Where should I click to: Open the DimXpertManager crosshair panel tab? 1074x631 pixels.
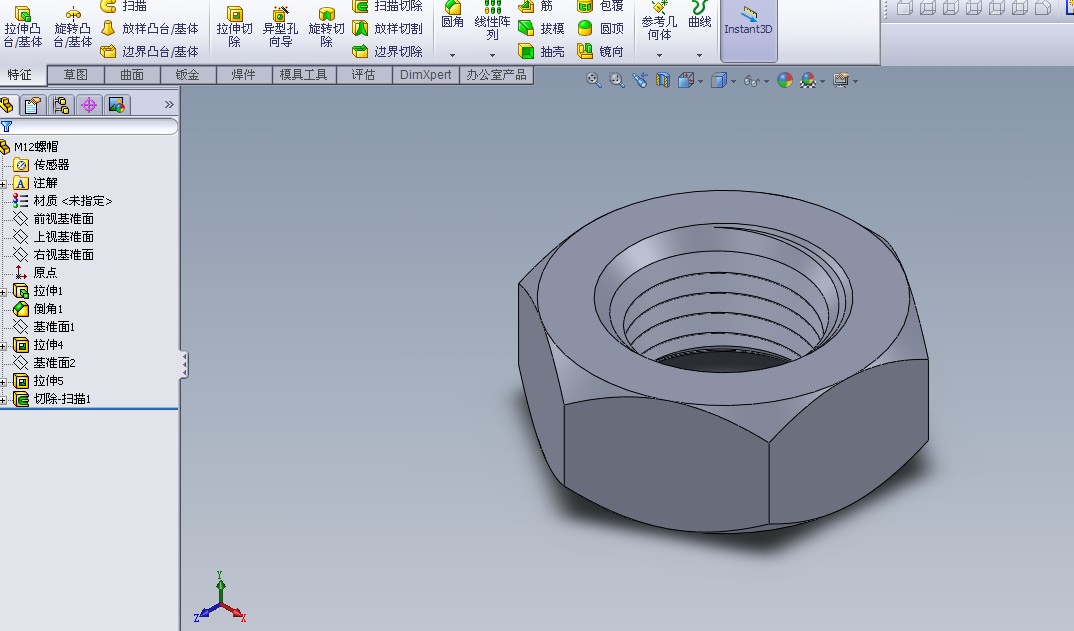(x=88, y=105)
